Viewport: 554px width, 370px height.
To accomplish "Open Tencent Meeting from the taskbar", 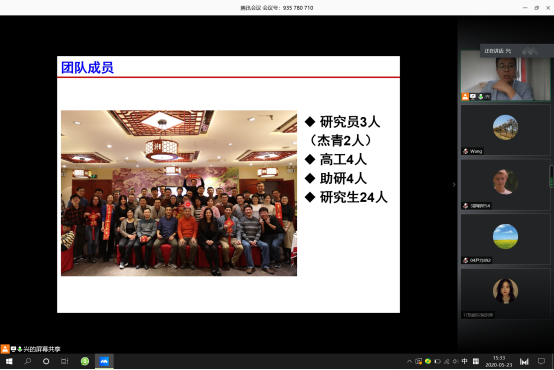I will coord(104,361).
